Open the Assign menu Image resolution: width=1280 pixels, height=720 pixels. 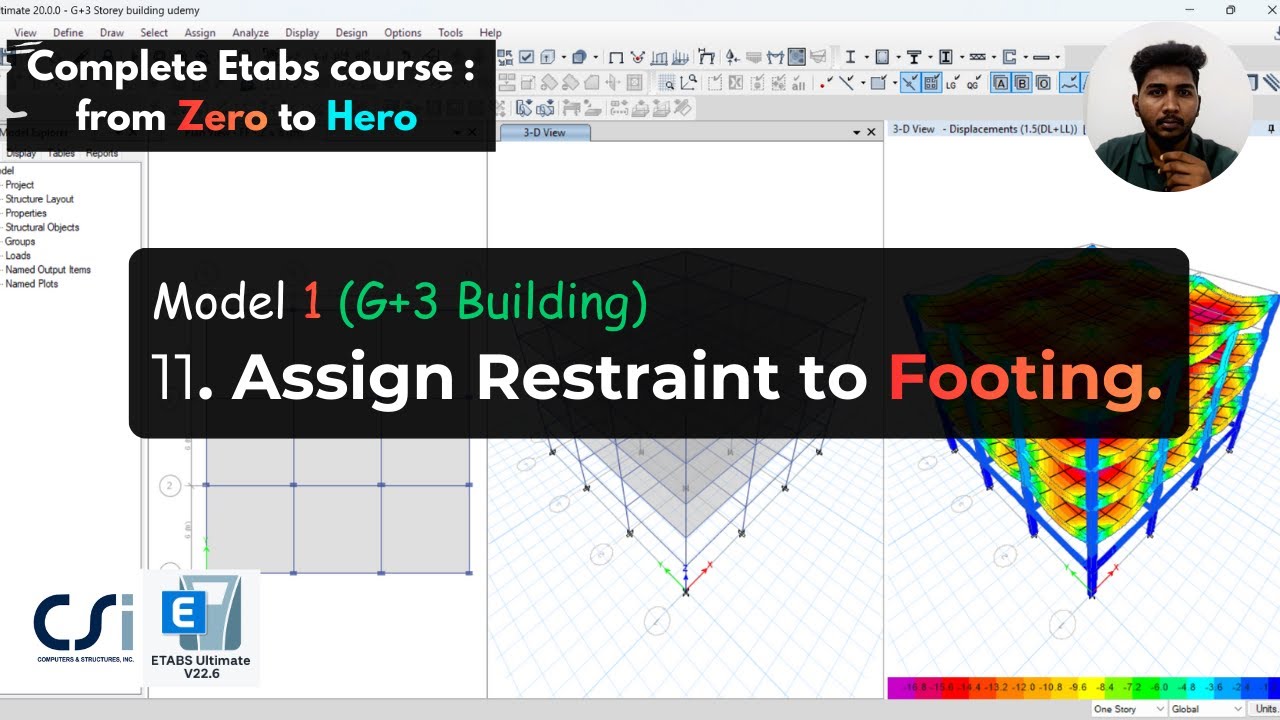click(200, 33)
